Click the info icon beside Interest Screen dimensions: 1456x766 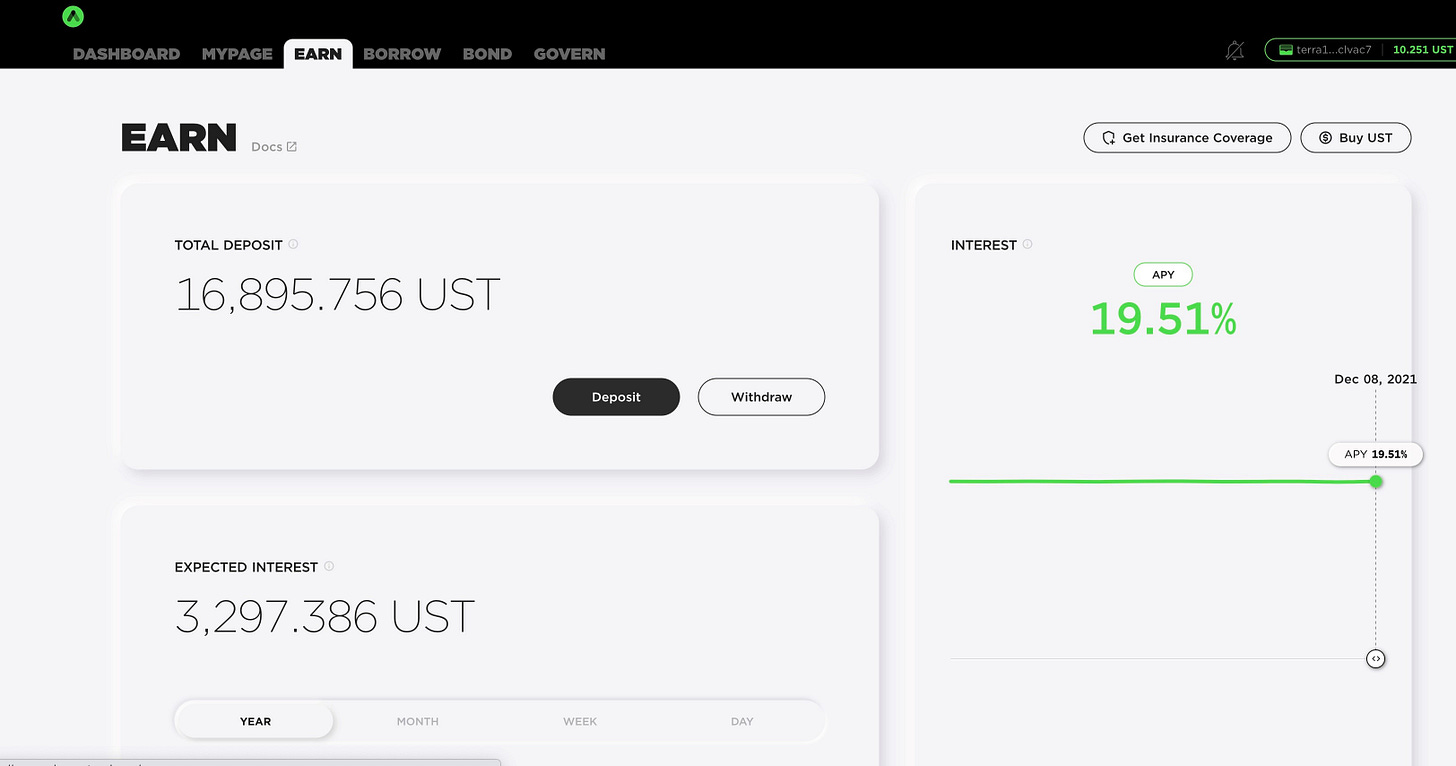click(1028, 244)
